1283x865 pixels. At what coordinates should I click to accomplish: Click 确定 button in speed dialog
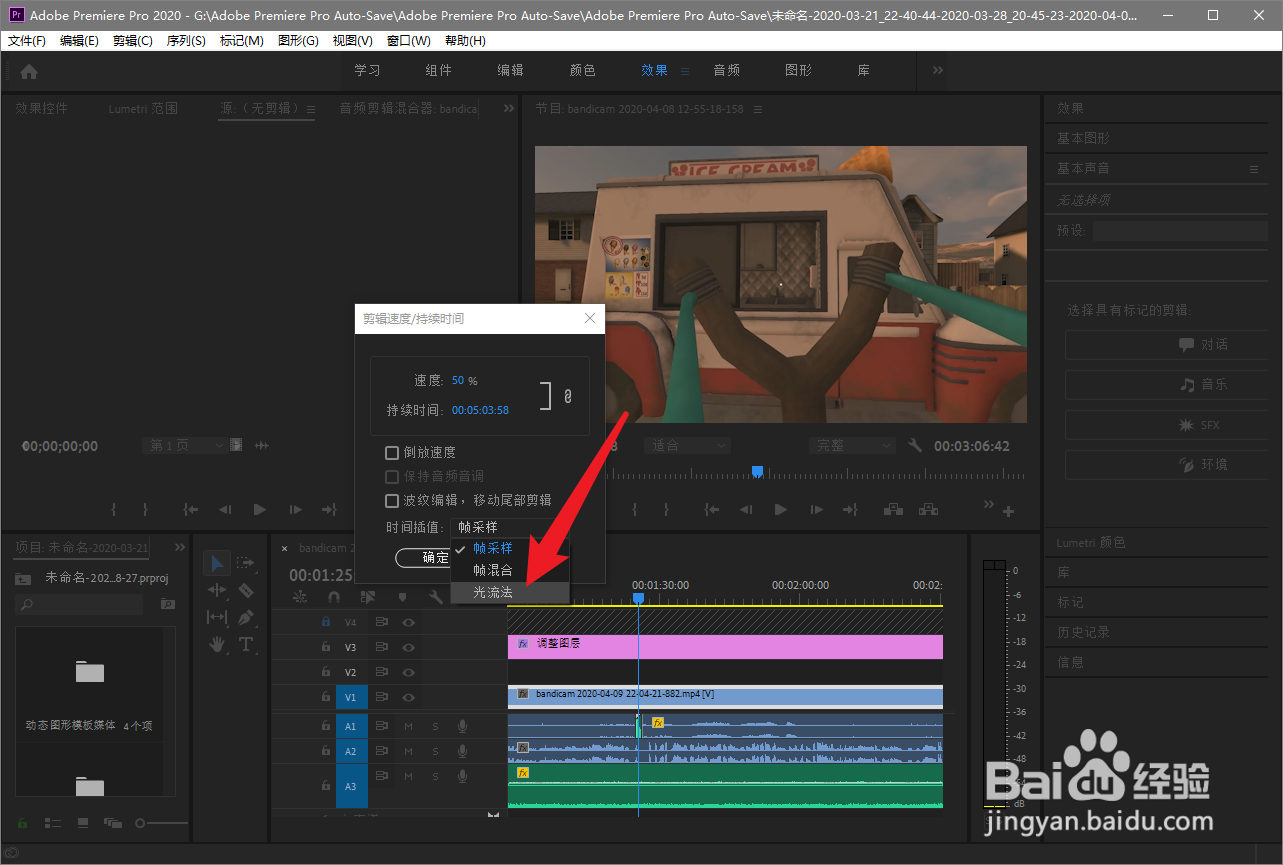tap(423, 557)
